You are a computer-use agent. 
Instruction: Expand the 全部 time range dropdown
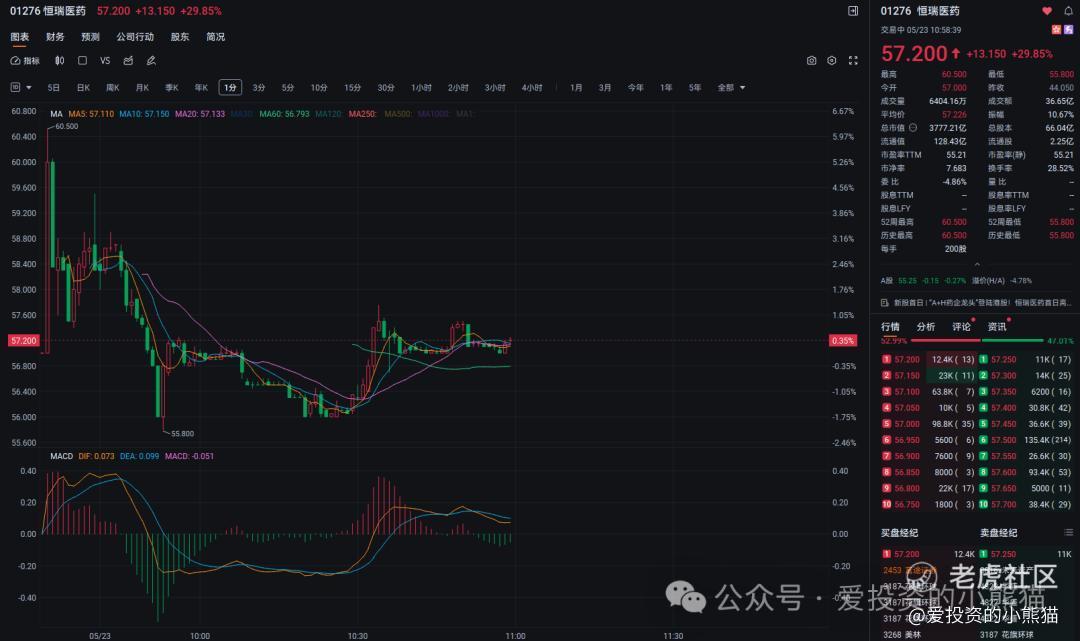pyautogui.click(x=731, y=88)
